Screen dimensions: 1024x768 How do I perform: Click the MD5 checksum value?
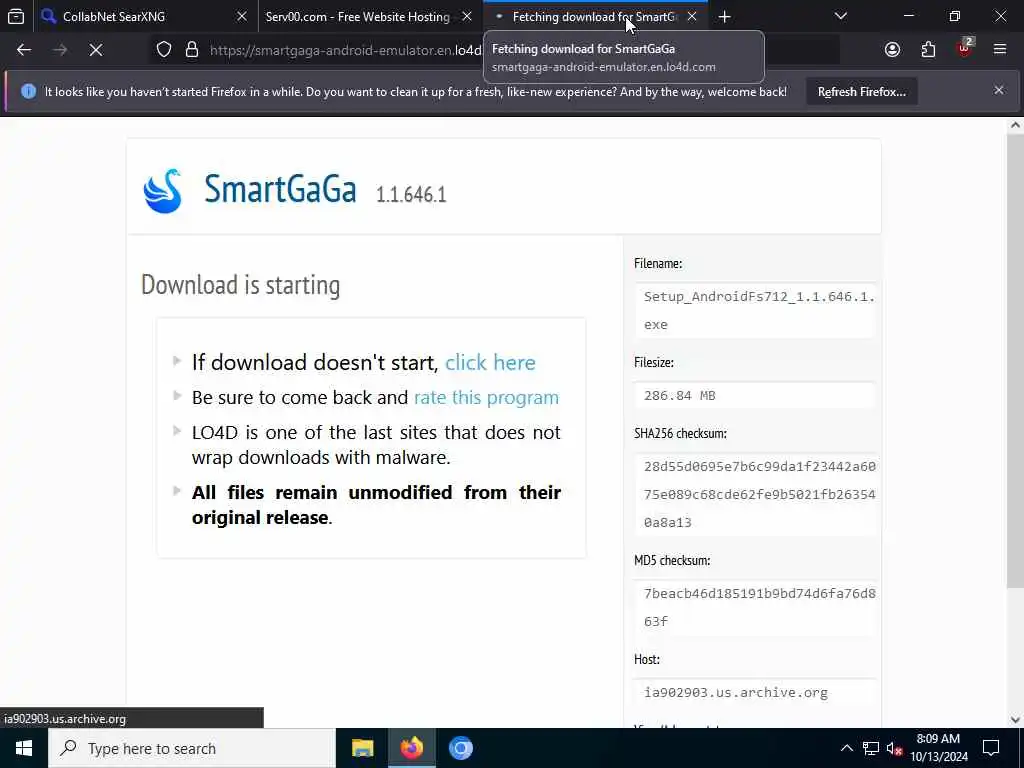760,607
